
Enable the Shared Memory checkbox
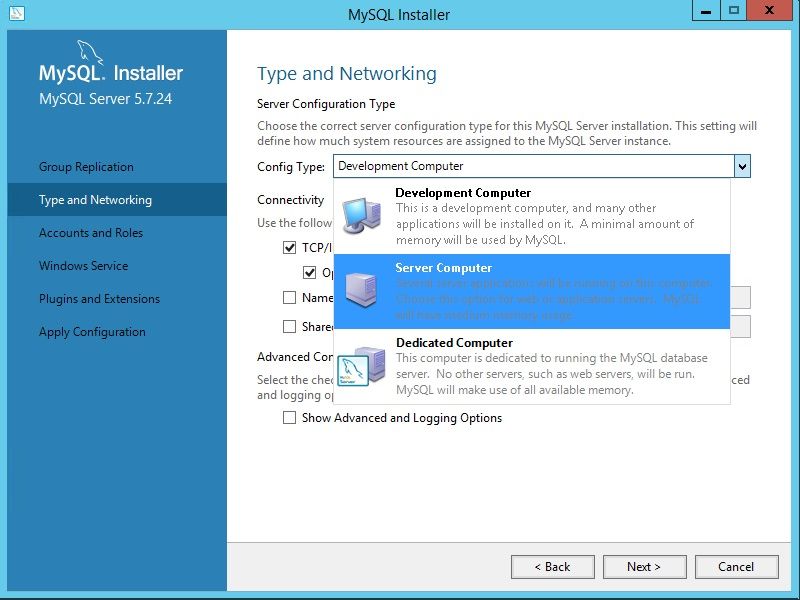(289, 327)
